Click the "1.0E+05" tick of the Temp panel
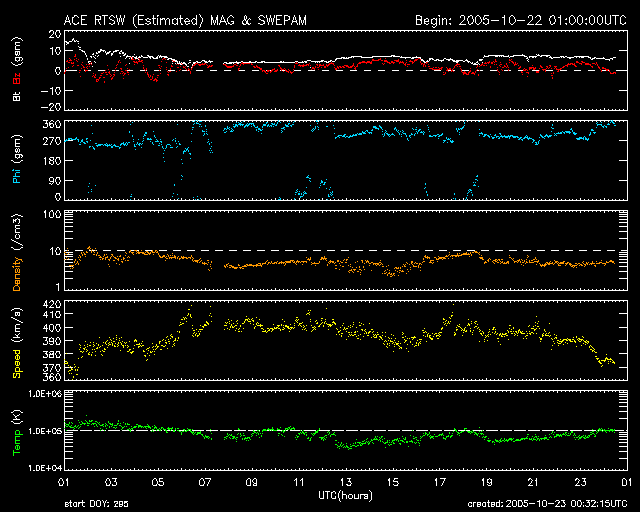Viewport: 640px width, 512px height. [45, 431]
